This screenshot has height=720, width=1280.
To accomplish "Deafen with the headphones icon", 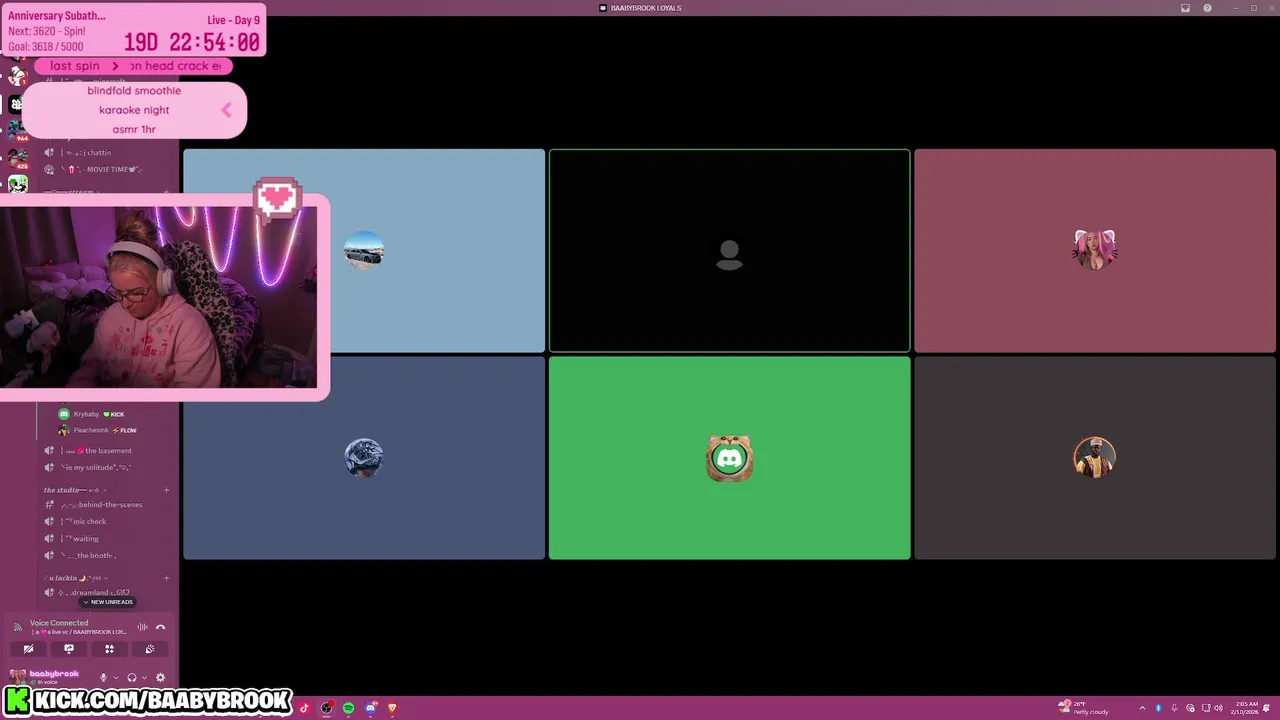I will 131,677.
